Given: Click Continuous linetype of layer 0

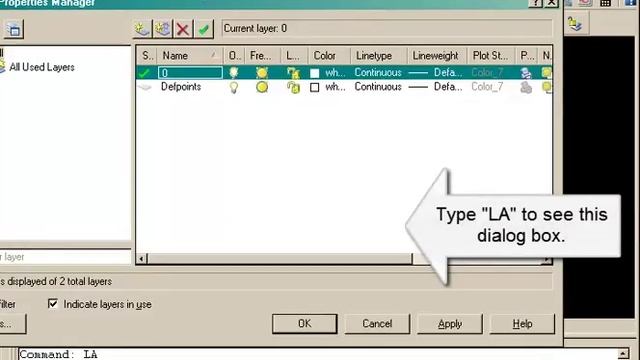Looking at the screenshot, I should tap(378, 73).
